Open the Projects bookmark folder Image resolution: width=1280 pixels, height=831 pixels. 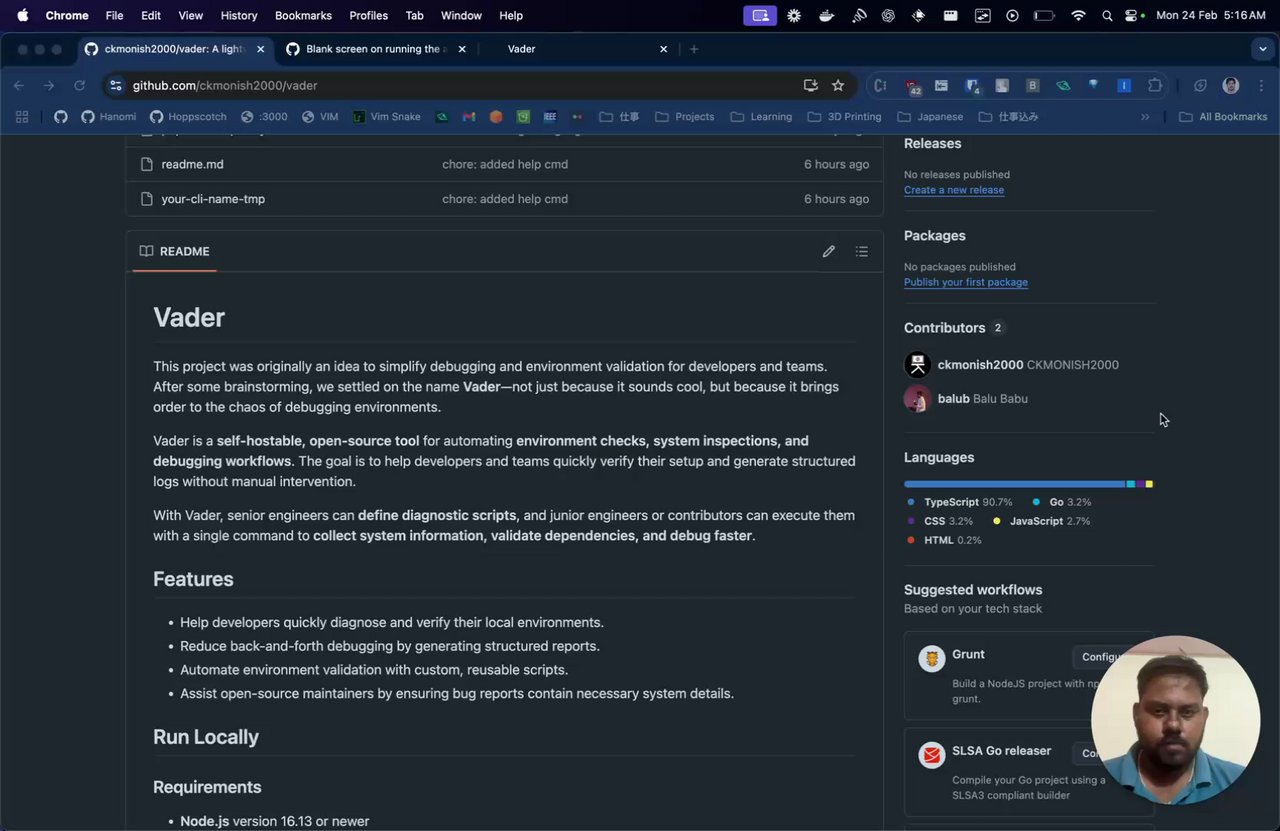pyautogui.click(x=685, y=117)
